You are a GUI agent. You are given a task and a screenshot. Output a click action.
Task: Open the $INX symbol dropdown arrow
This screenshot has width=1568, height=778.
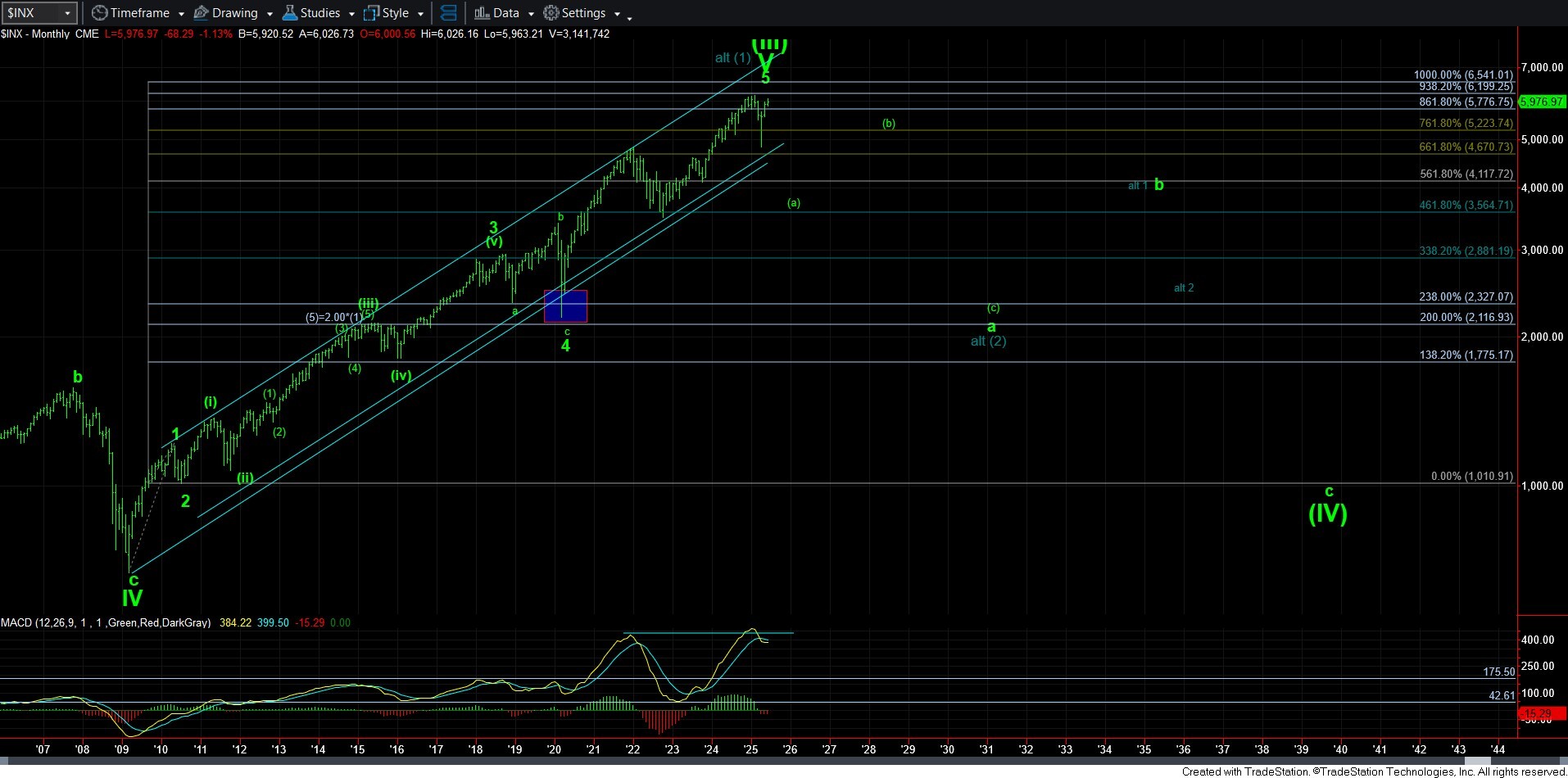click(x=68, y=13)
